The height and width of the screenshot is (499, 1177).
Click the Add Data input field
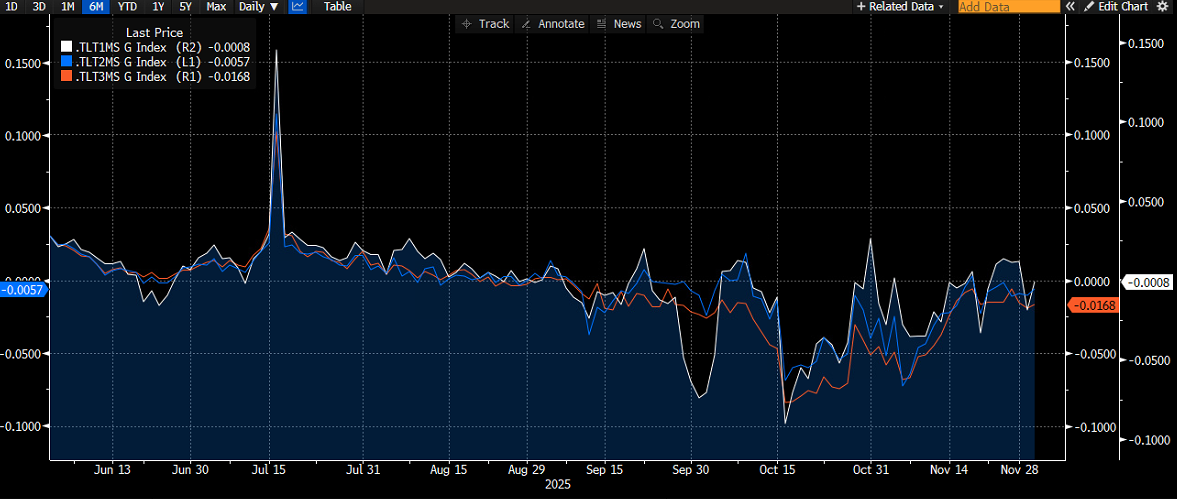[x=1007, y=6]
